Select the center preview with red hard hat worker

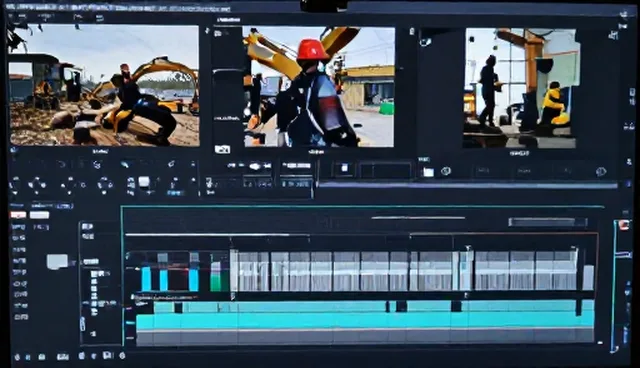pyautogui.click(x=319, y=86)
